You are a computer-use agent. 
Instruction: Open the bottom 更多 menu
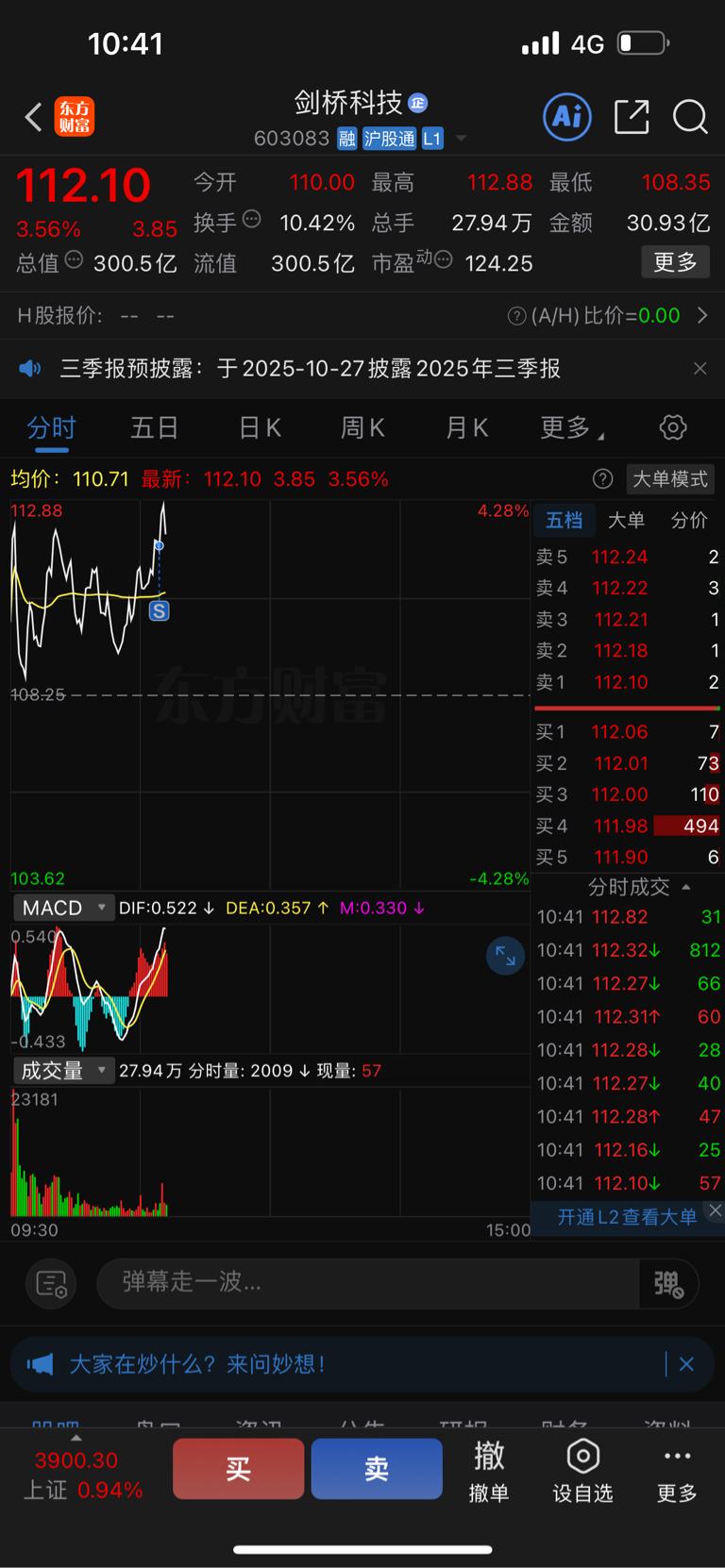[677, 1471]
